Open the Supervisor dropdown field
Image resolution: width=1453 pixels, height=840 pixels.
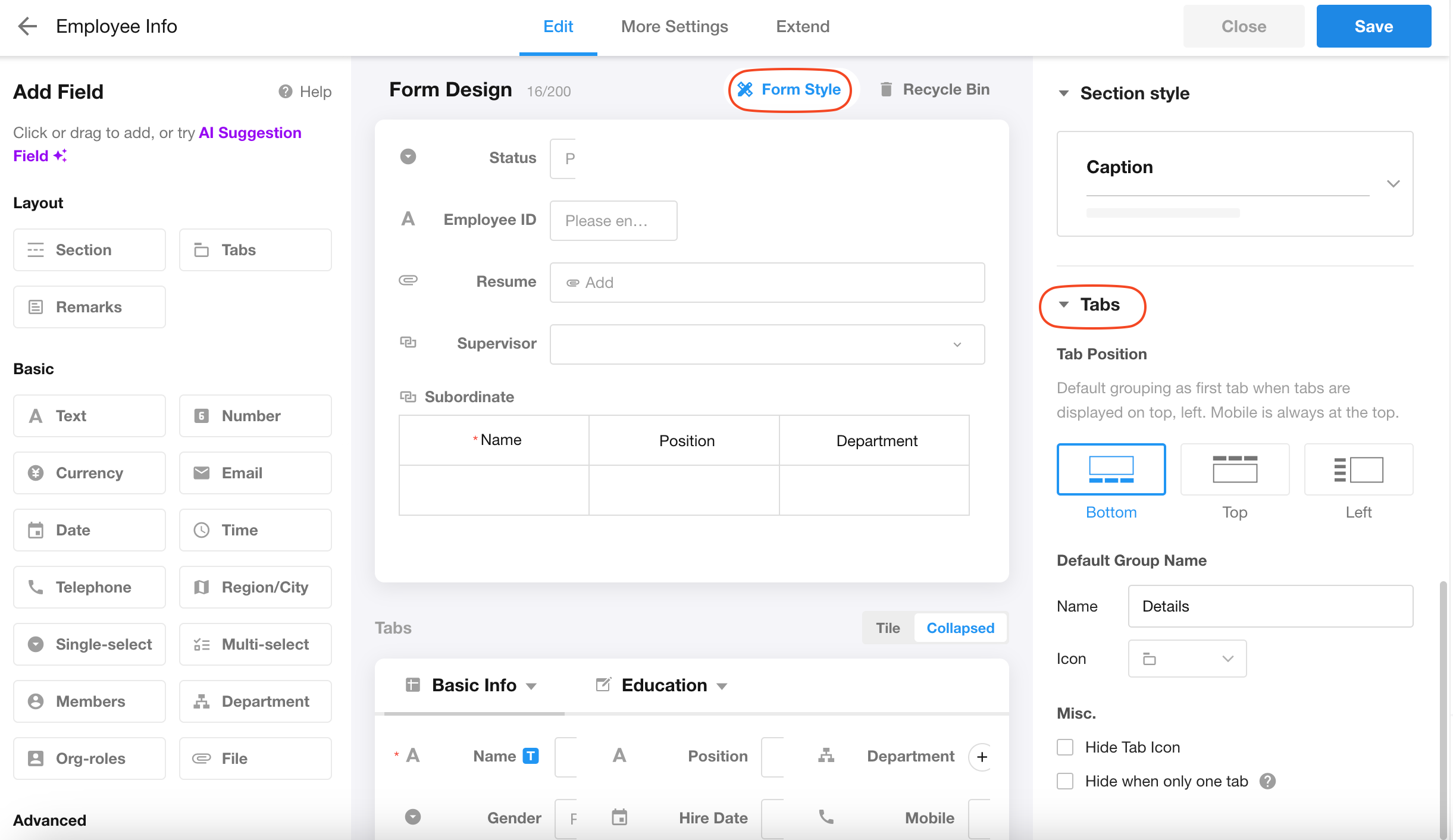click(766, 344)
